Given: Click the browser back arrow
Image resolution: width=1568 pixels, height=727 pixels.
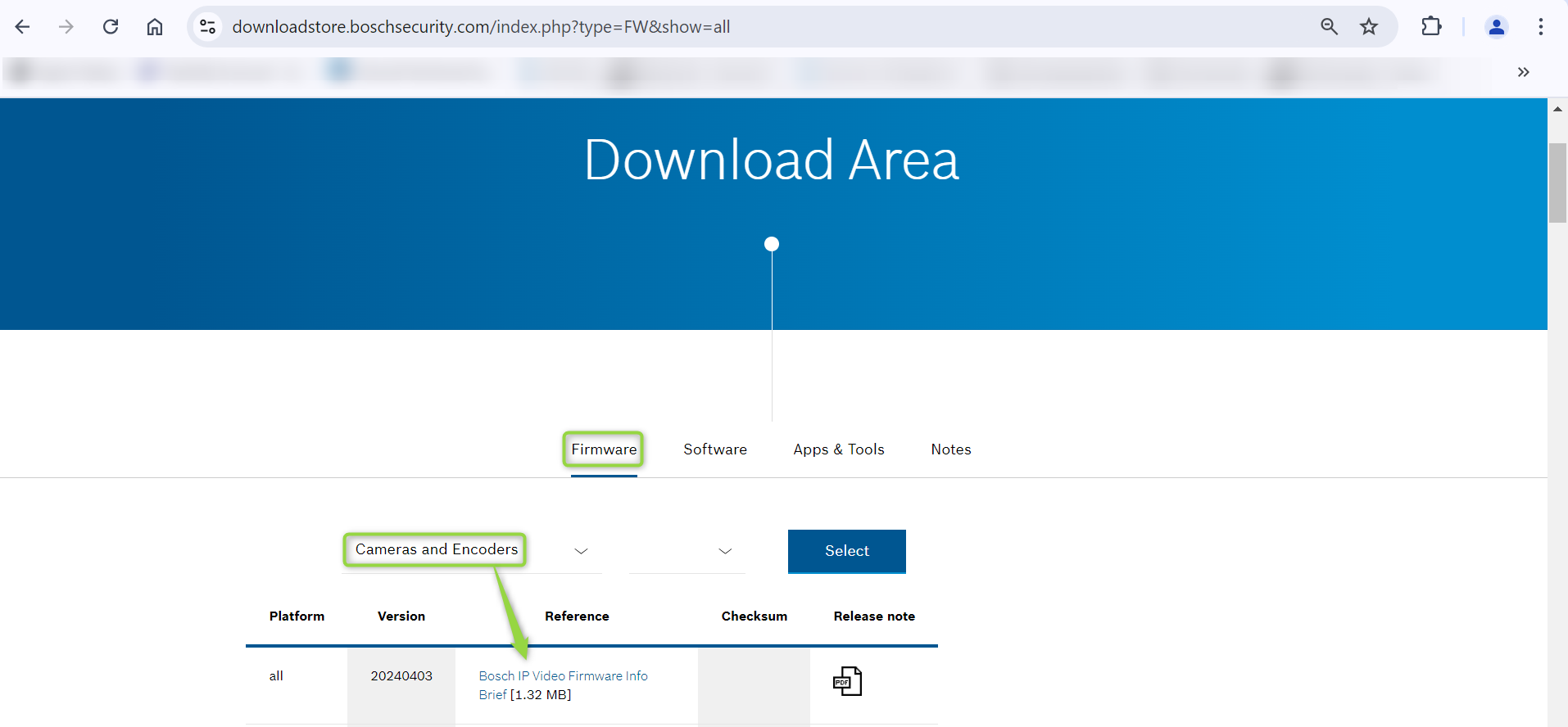Looking at the screenshot, I should [x=23, y=27].
